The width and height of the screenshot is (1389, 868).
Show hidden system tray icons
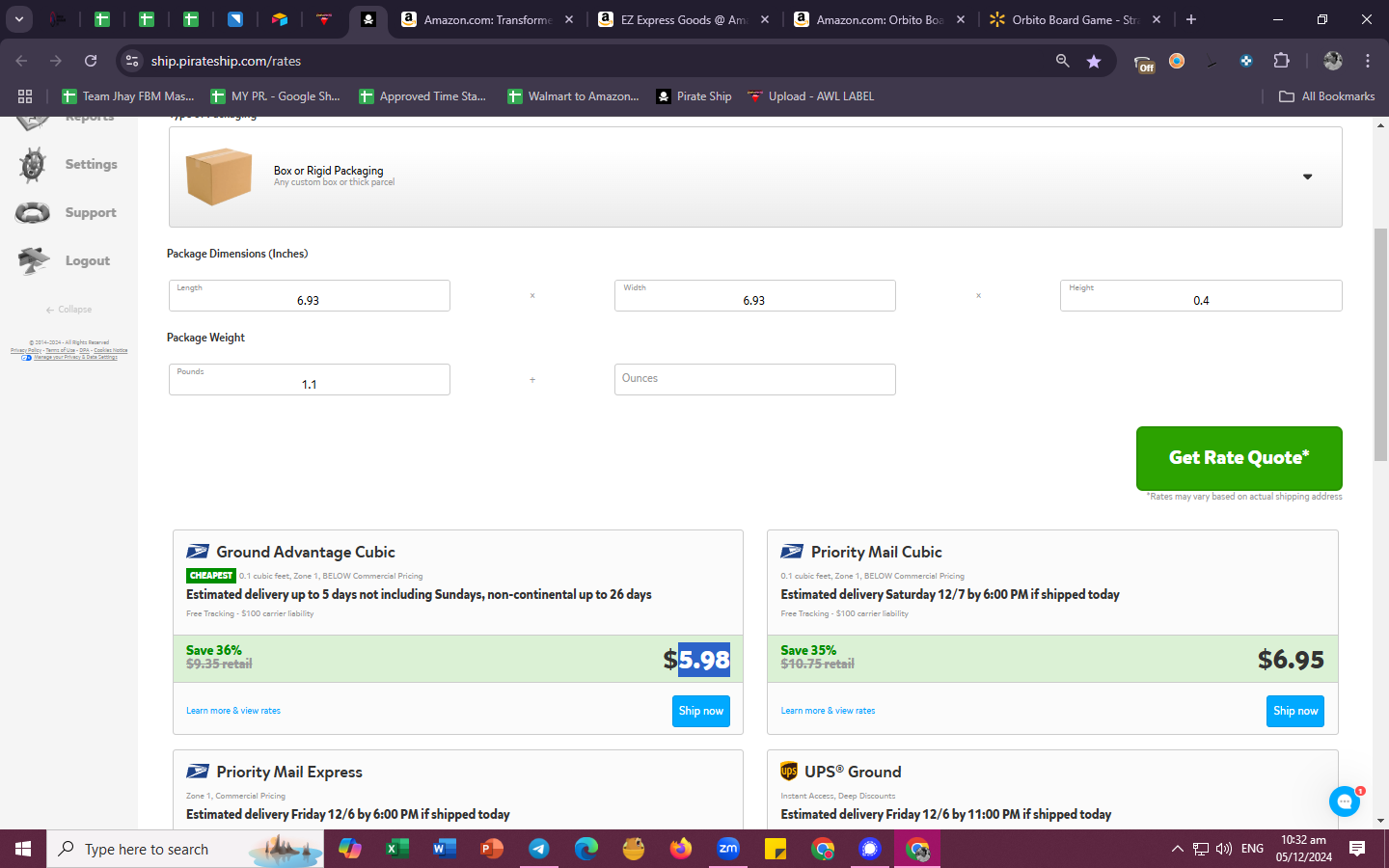pyautogui.click(x=1177, y=849)
